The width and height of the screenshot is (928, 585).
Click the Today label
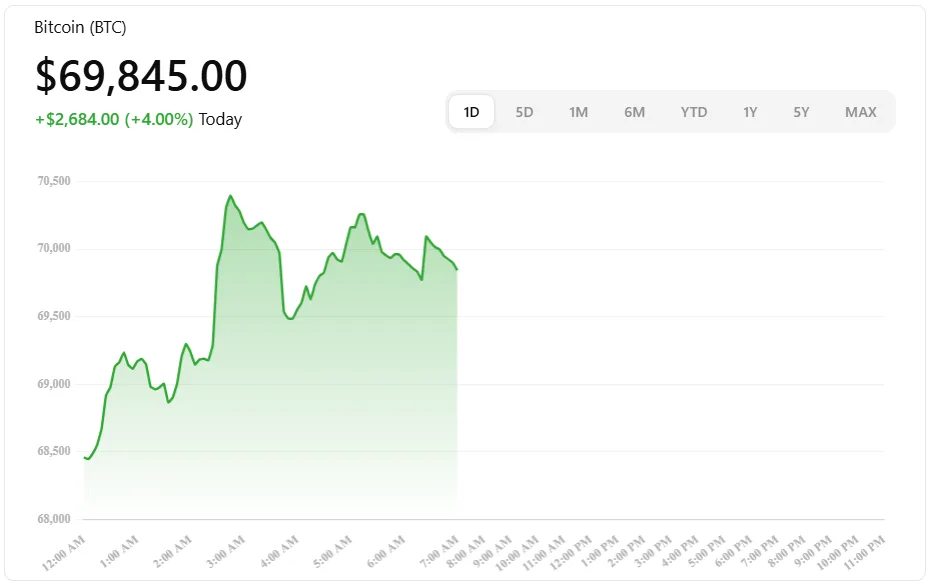coord(219,119)
